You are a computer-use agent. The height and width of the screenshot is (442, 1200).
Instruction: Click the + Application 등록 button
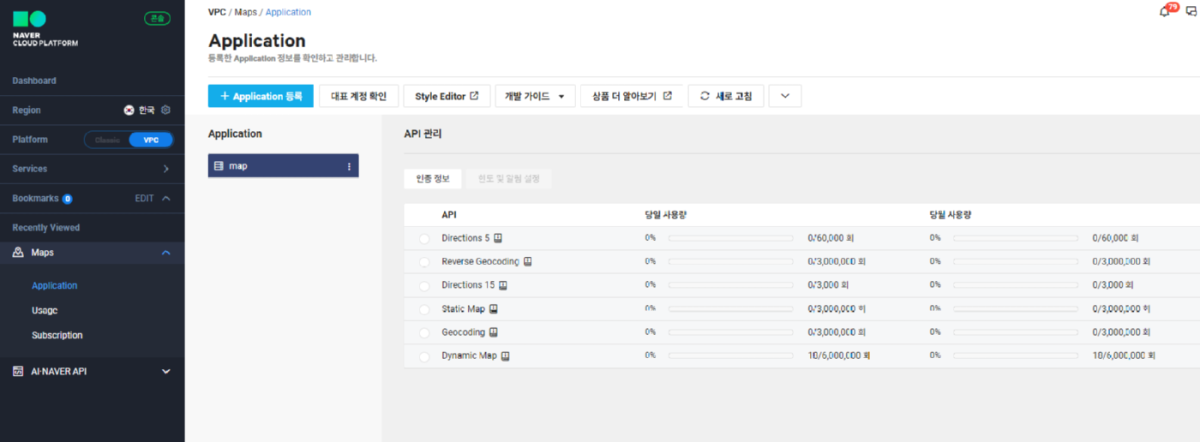pyautogui.click(x=260, y=96)
